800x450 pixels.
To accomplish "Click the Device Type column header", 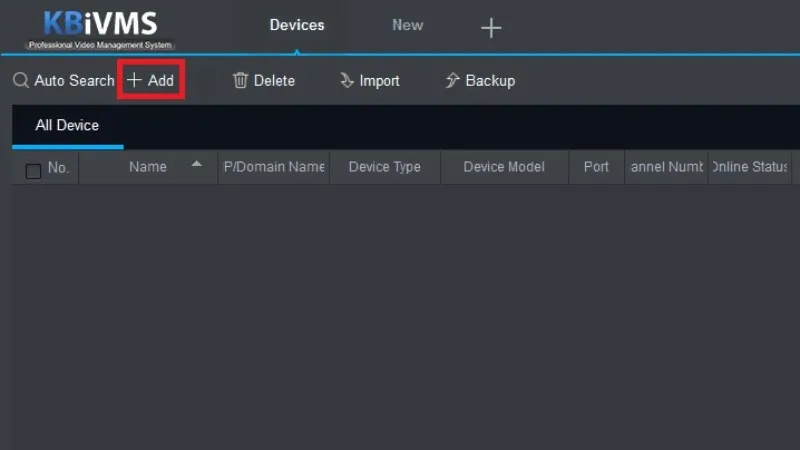I will click(x=384, y=167).
